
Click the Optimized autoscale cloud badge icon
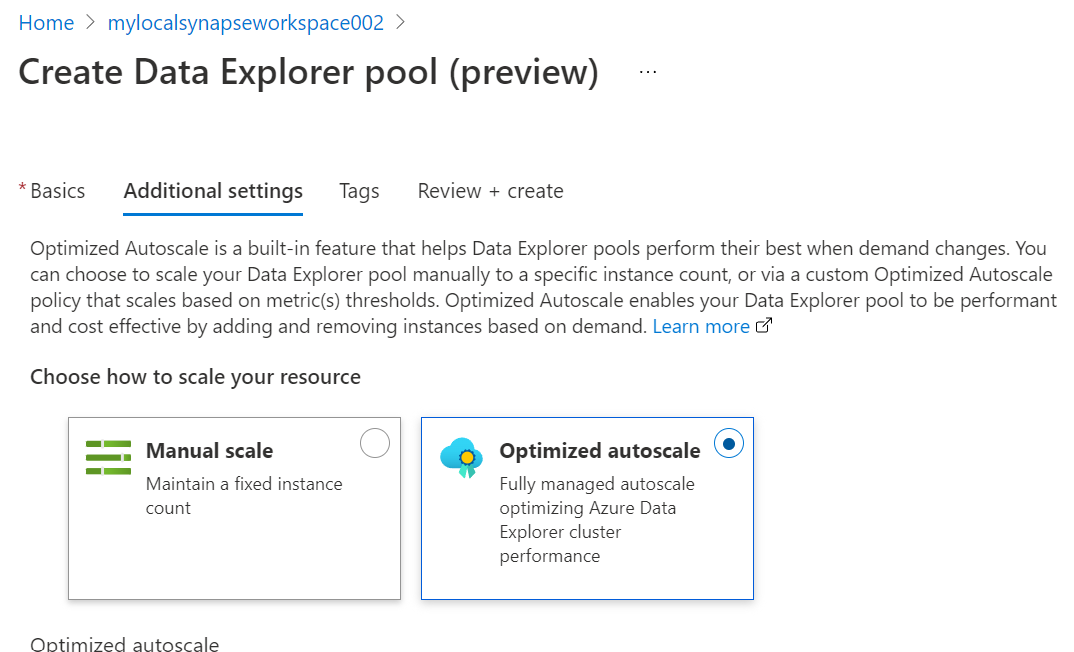coord(462,457)
